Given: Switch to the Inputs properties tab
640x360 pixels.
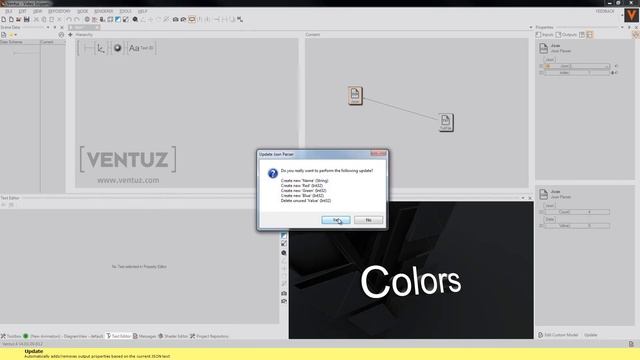Looking at the screenshot, I should point(544,35).
